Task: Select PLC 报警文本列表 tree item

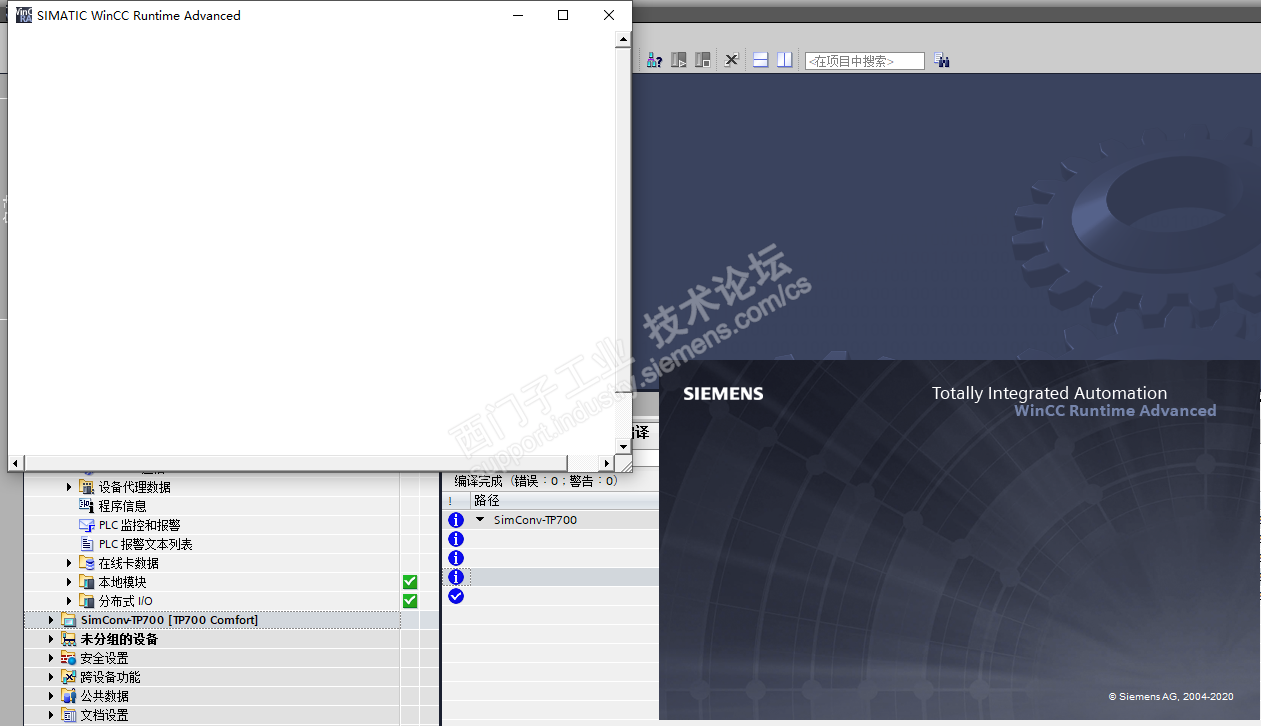Action: tap(145, 544)
